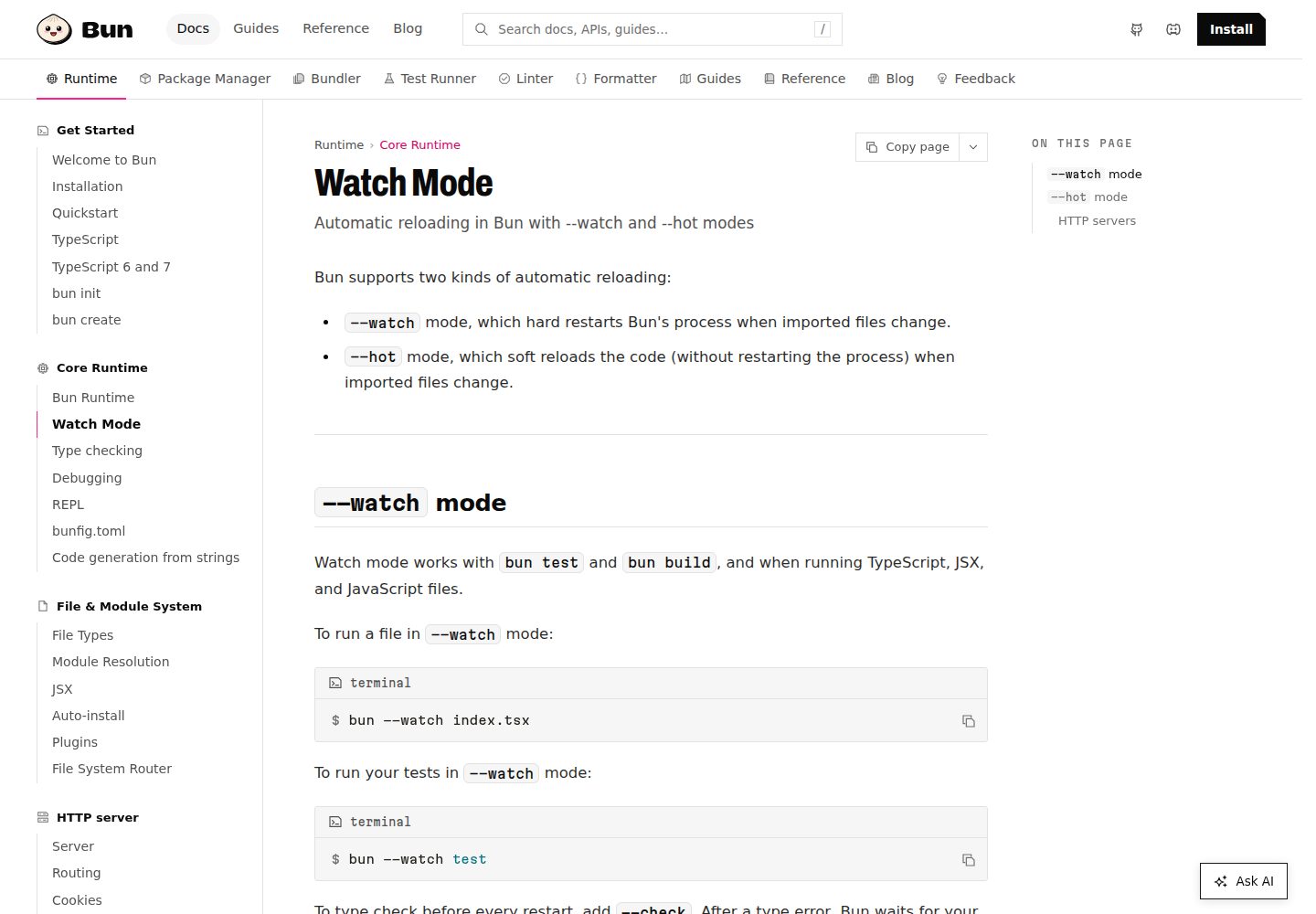Click the Copy page clipboard icon
Screen dimensions: 1316x914
(872, 147)
